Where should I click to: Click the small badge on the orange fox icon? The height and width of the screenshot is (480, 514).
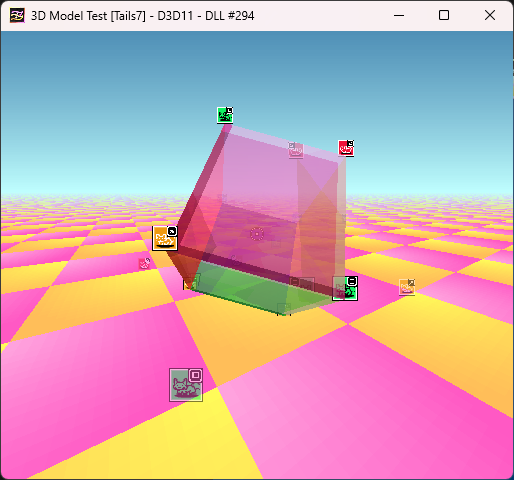(x=172, y=231)
